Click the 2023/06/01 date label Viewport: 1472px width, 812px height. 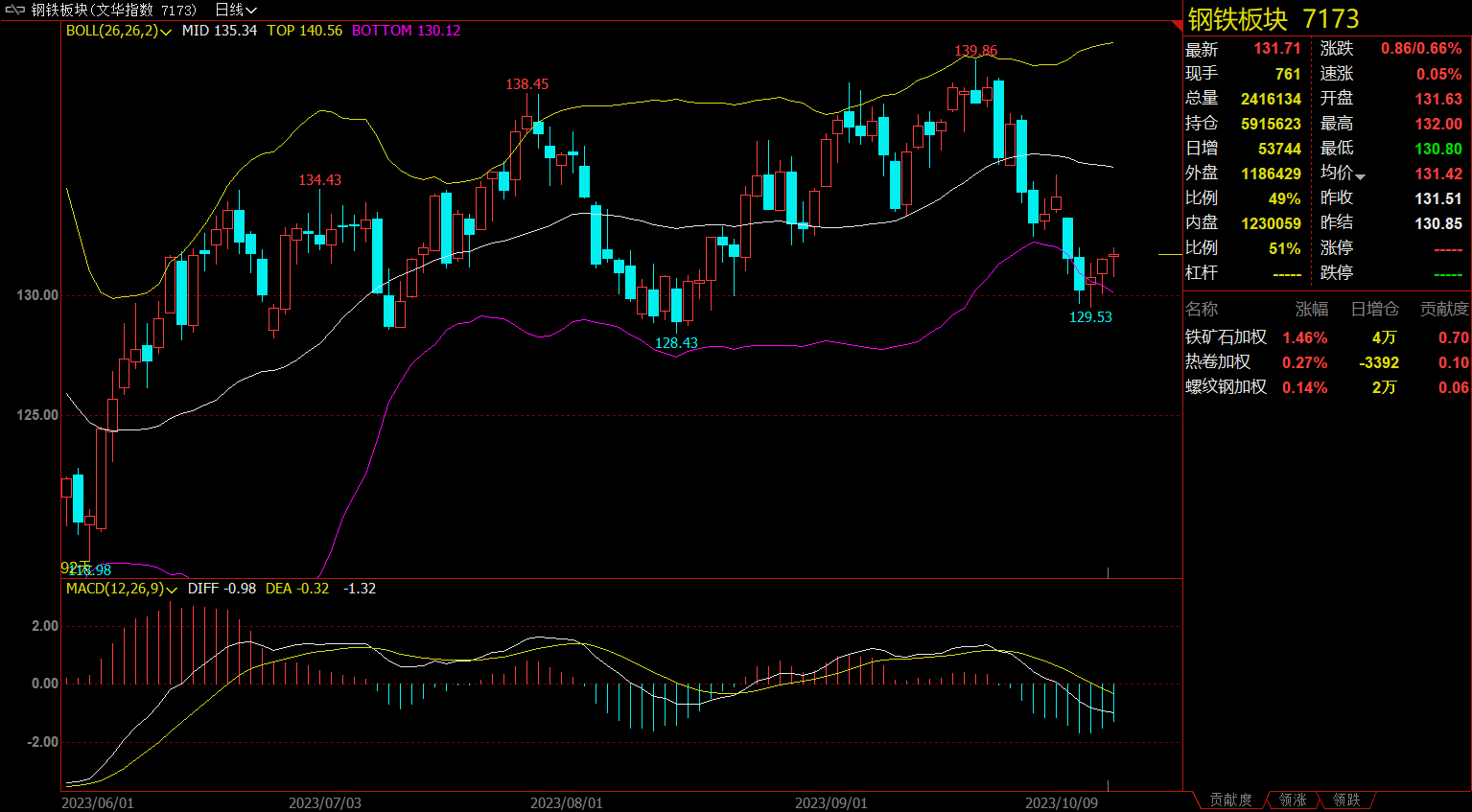[98, 802]
